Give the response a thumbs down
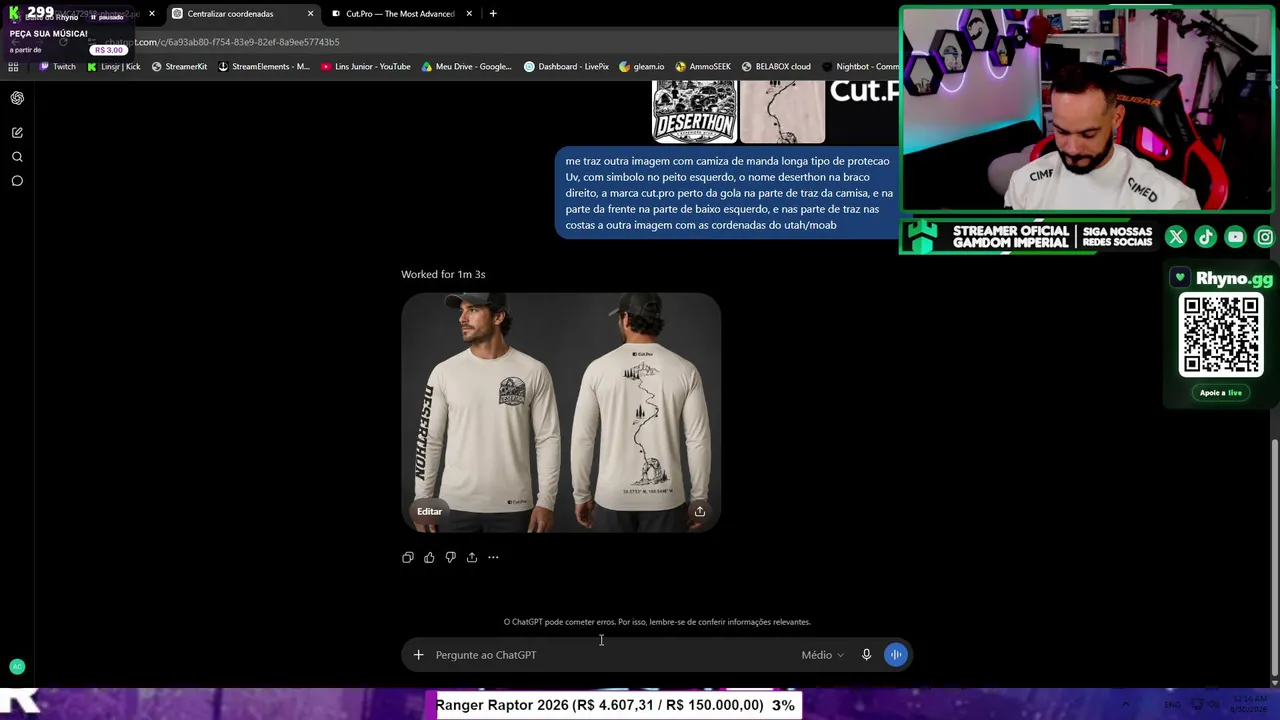1280x720 pixels. click(x=451, y=557)
